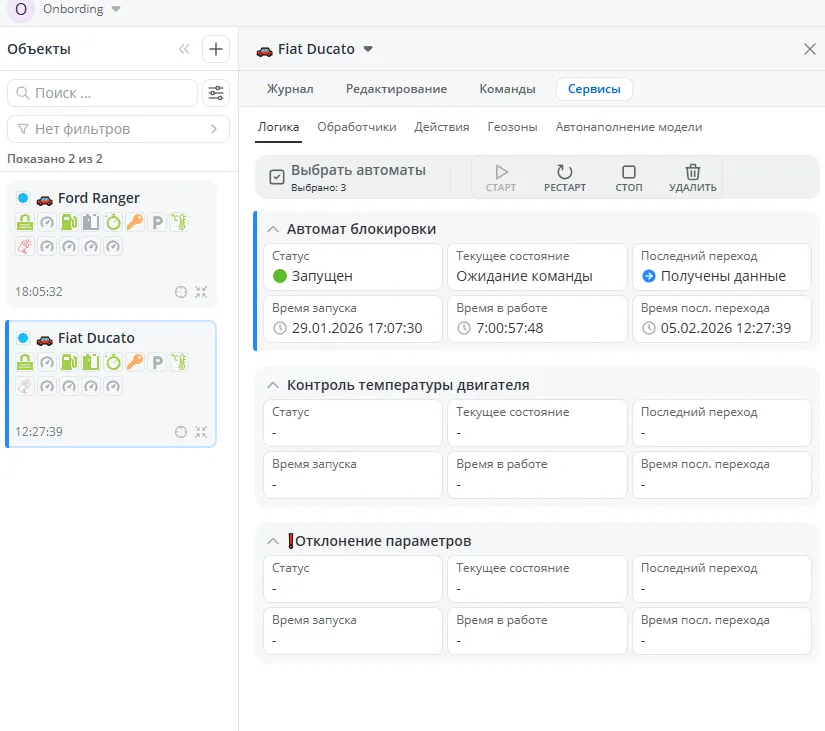Screen dimensions: 825x731
Task: Toggle Fiat Ducato's blue visibility checkbox
Action: coord(23,338)
